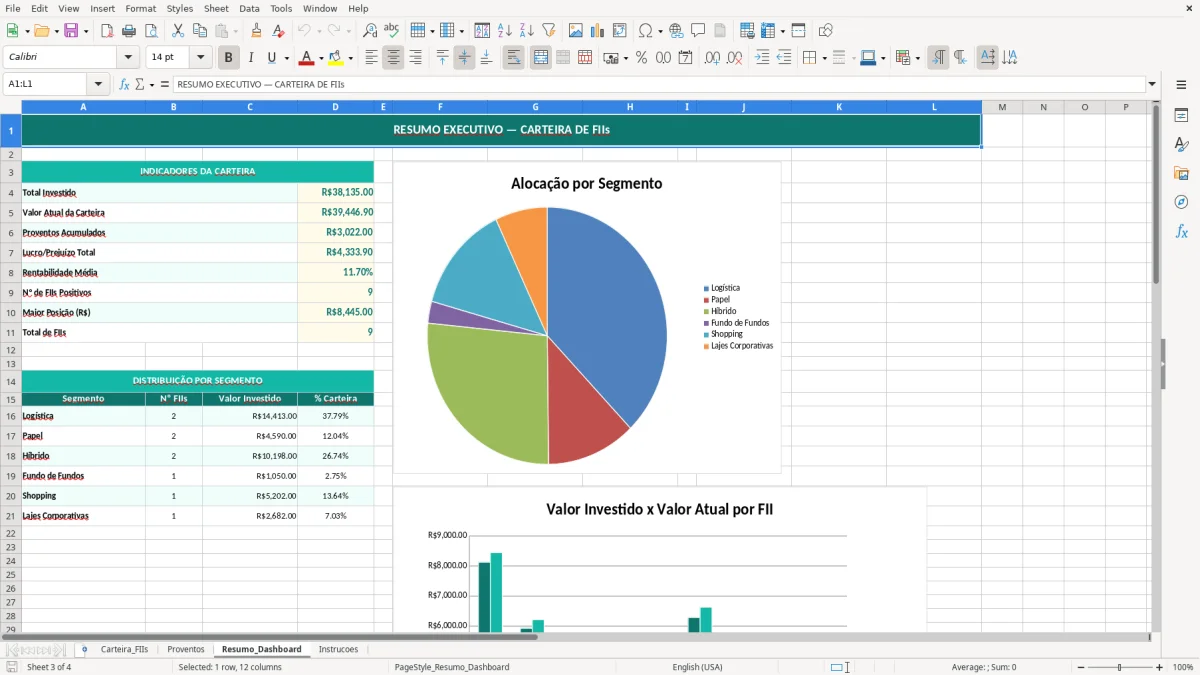Apply the yellow background color swatch
The width and height of the screenshot is (1200, 675).
(336, 58)
